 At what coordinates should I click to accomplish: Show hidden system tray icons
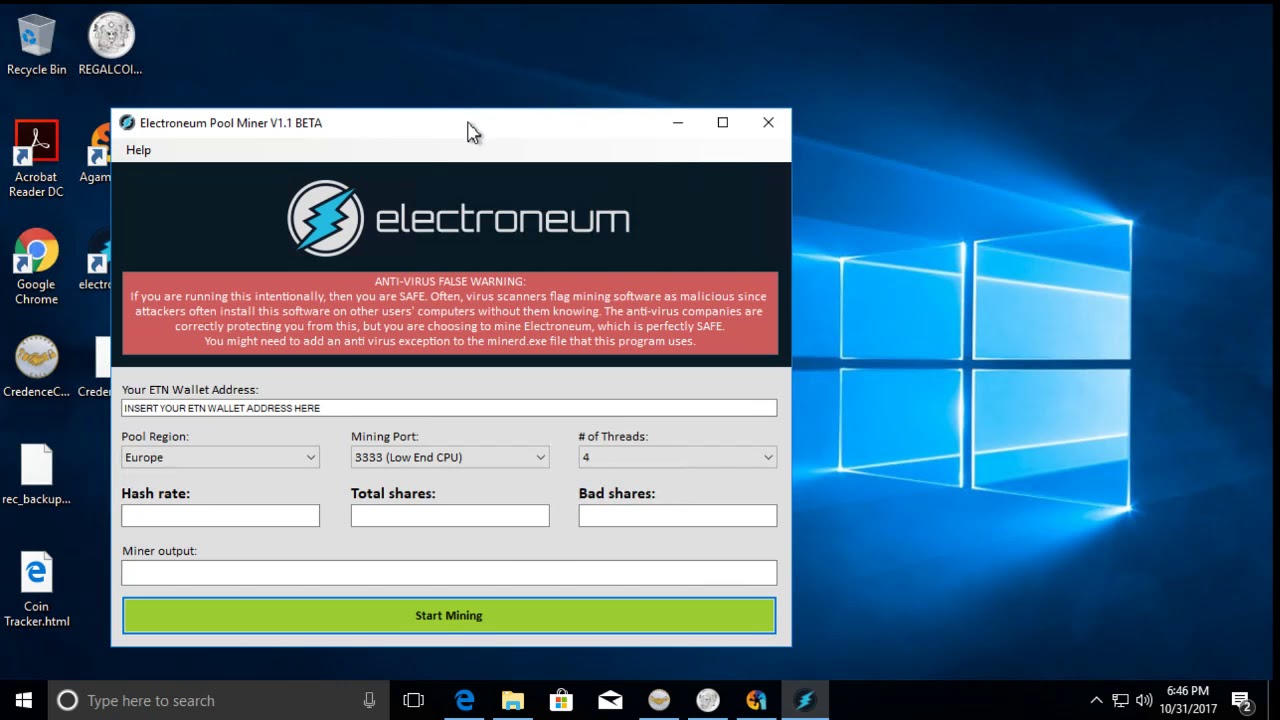point(1096,700)
